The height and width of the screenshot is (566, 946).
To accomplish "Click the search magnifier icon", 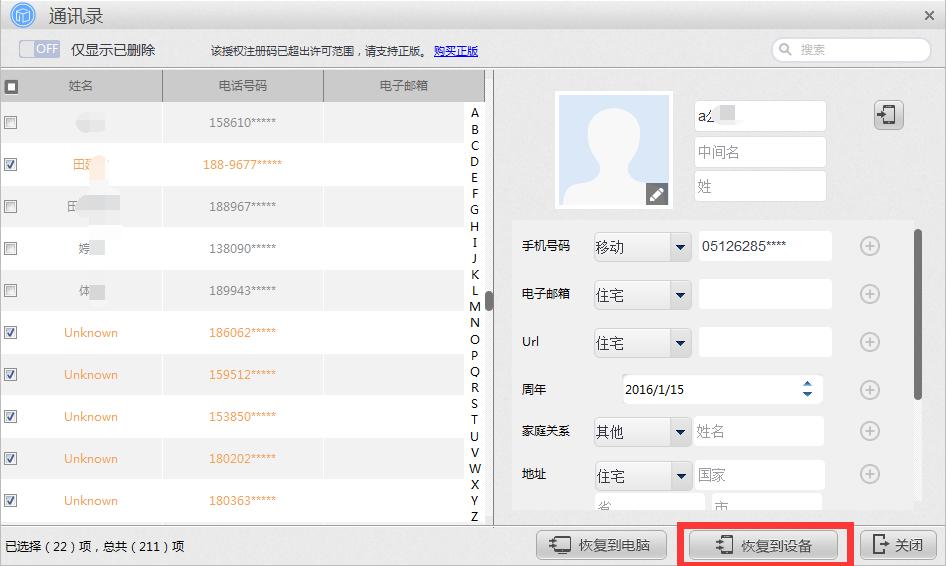I will pyautogui.click(x=785, y=49).
